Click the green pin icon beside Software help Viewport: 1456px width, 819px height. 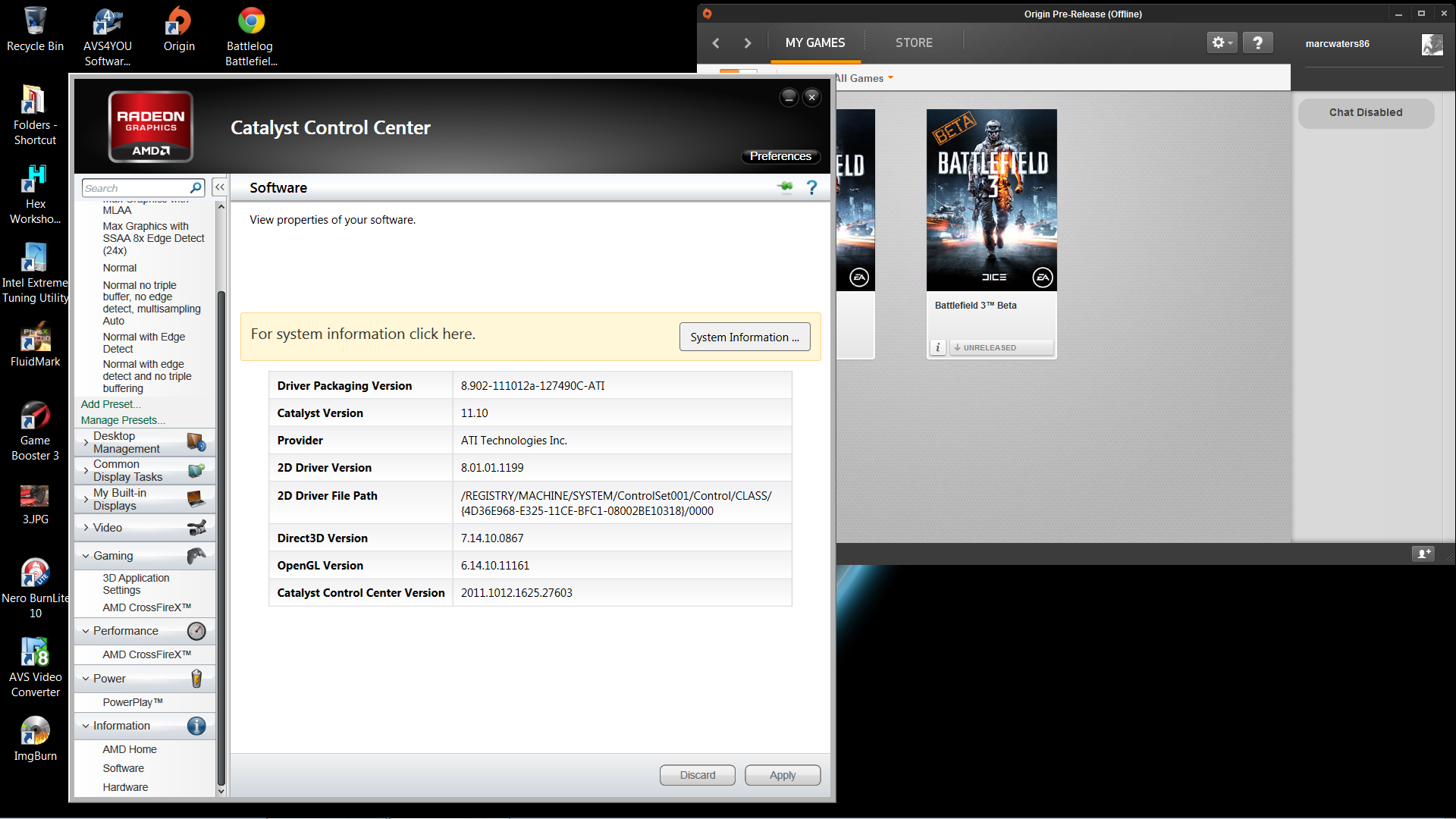[x=785, y=187]
